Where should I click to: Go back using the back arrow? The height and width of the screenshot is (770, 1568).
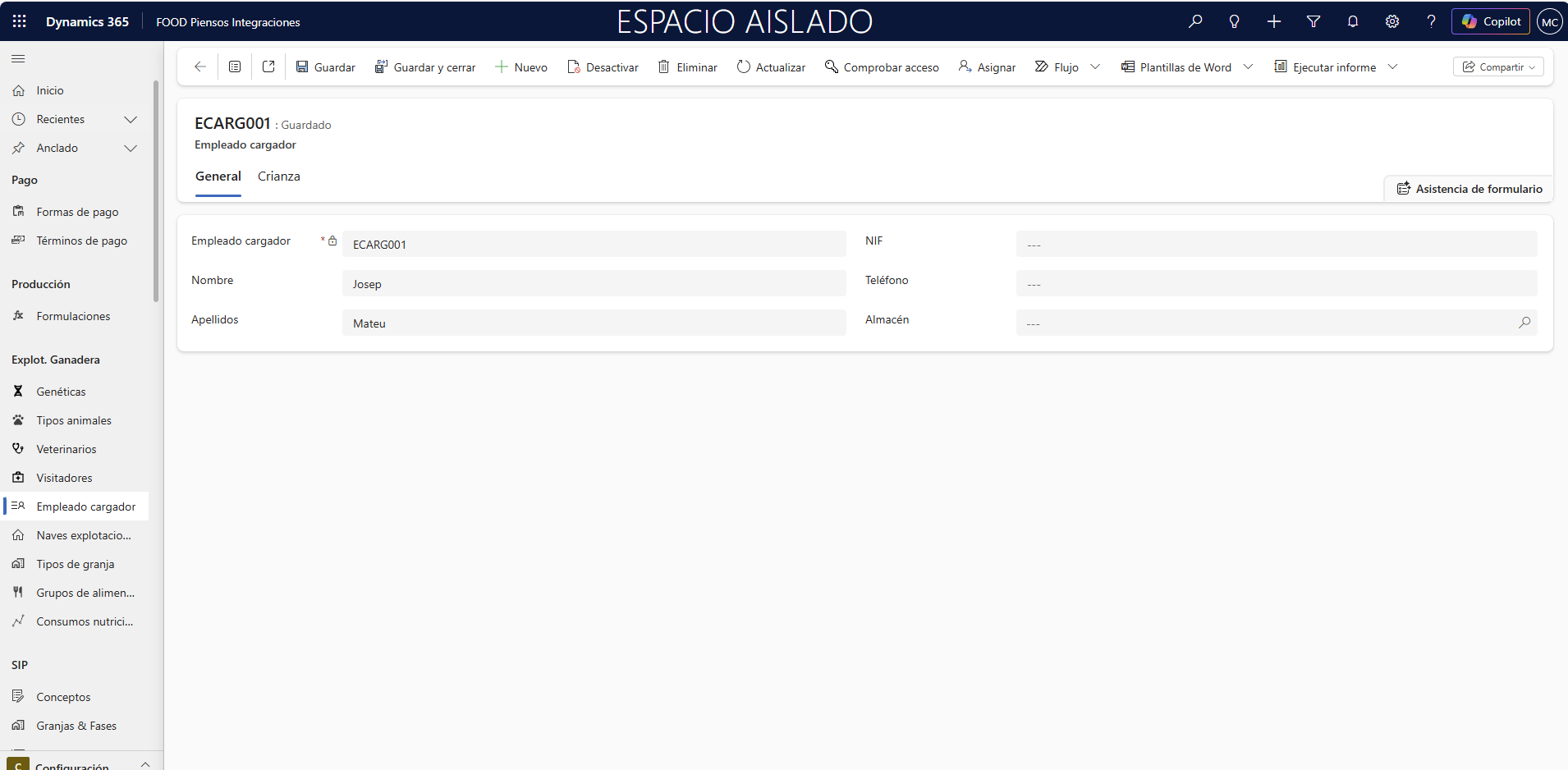pos(199,66)
